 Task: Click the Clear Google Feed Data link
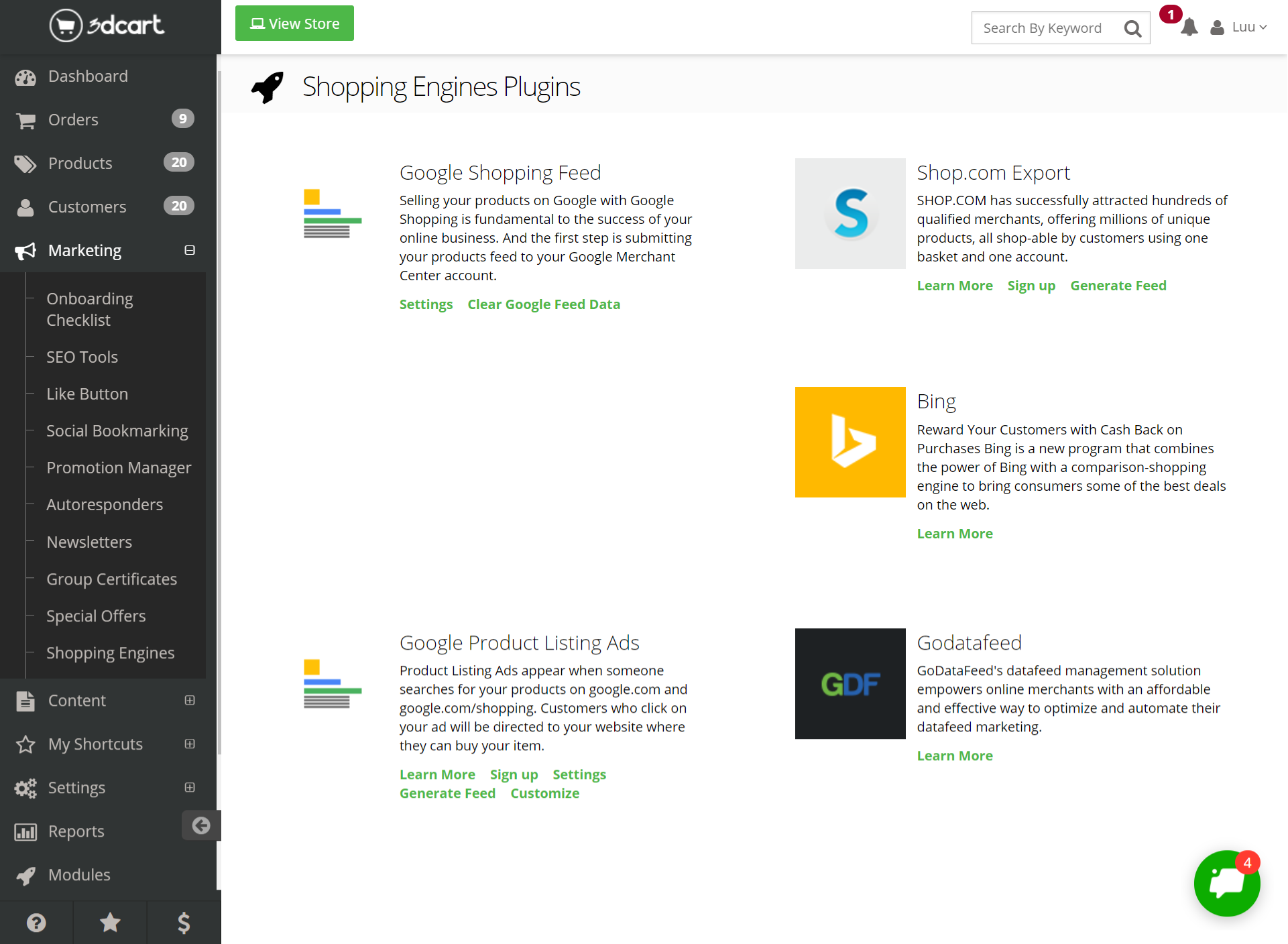click(543, 304)
